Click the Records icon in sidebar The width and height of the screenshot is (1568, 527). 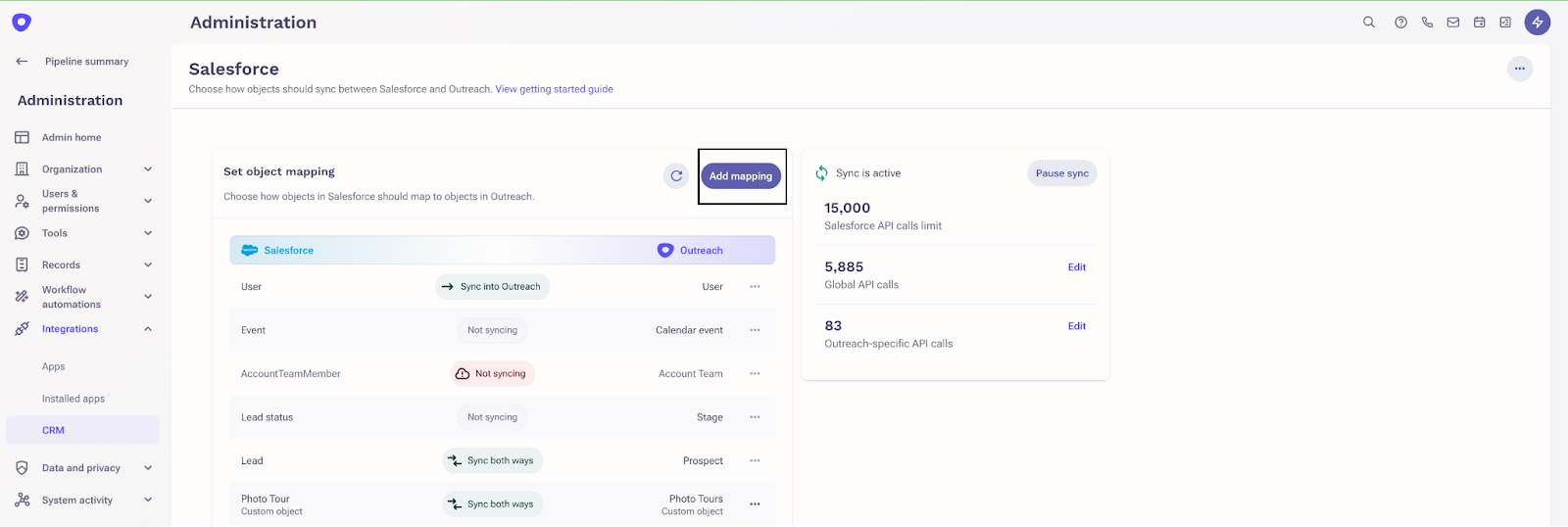(22, 264)
